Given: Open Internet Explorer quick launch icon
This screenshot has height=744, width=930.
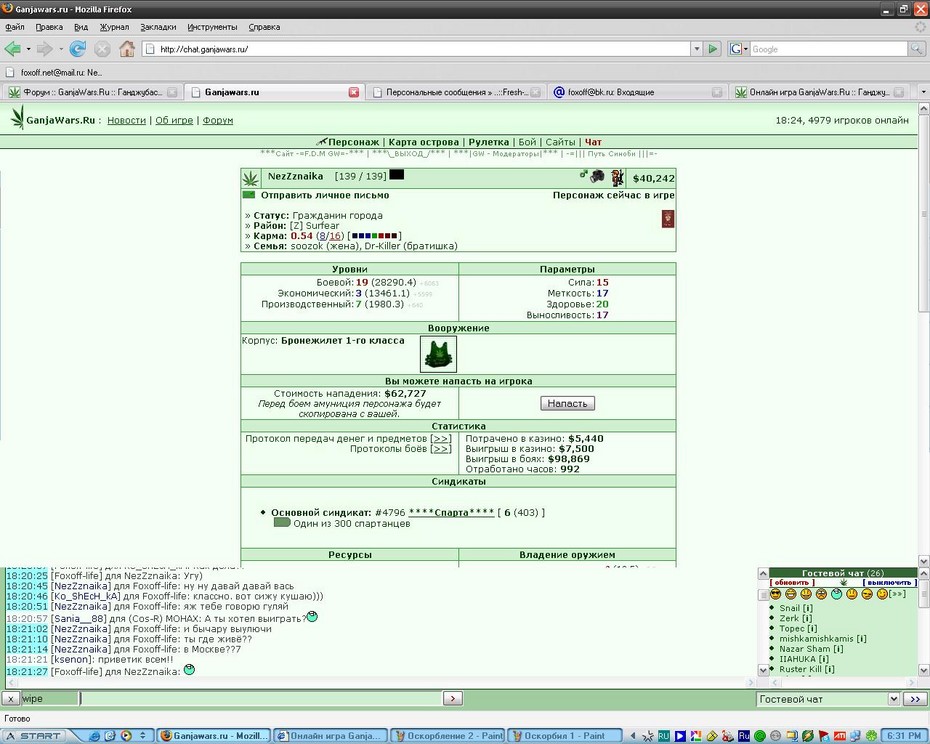Looking at the screenshot, I should pyautogui.click(x=94, y=736).
